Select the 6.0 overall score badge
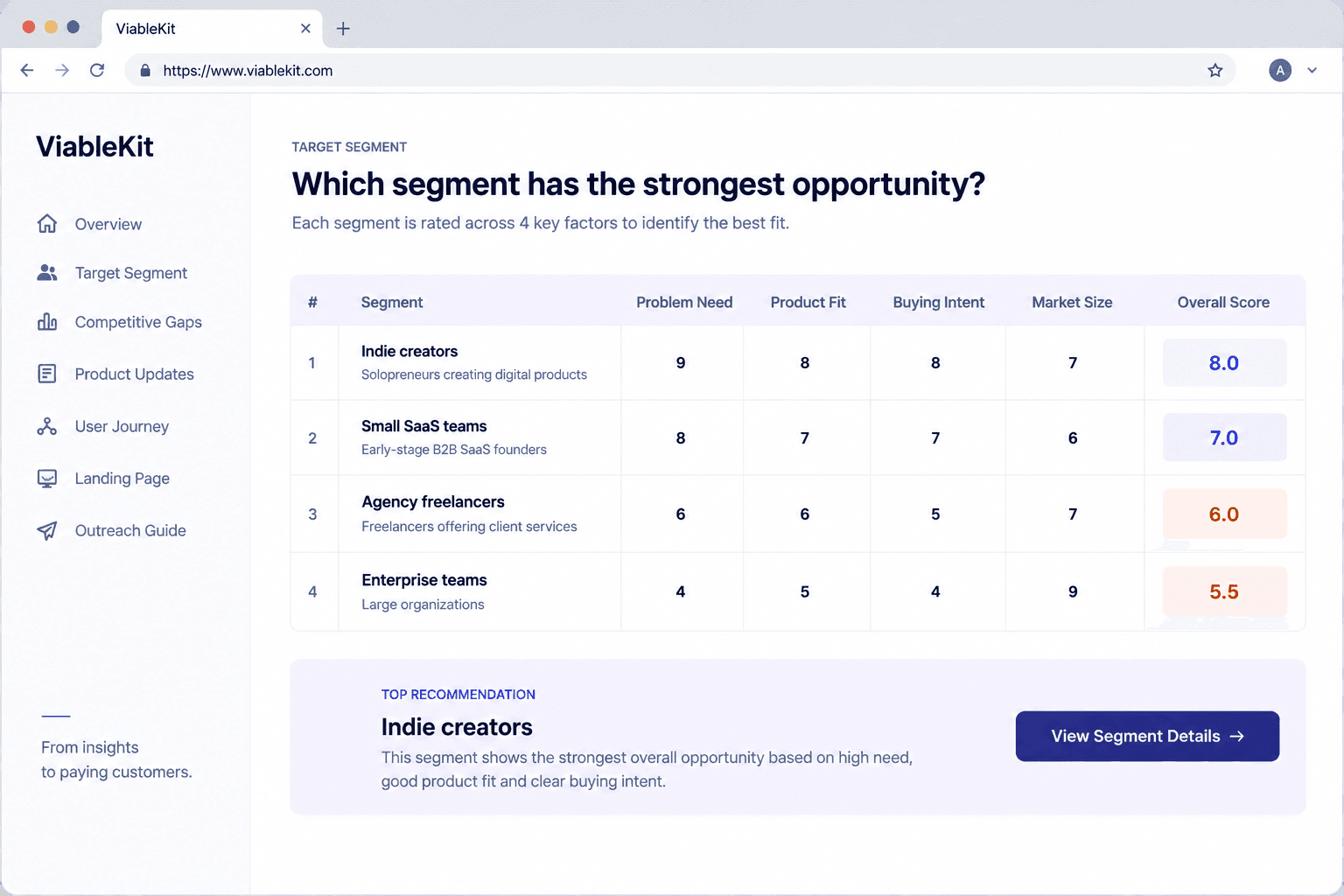The image size is (1344, 896). 1224,514
